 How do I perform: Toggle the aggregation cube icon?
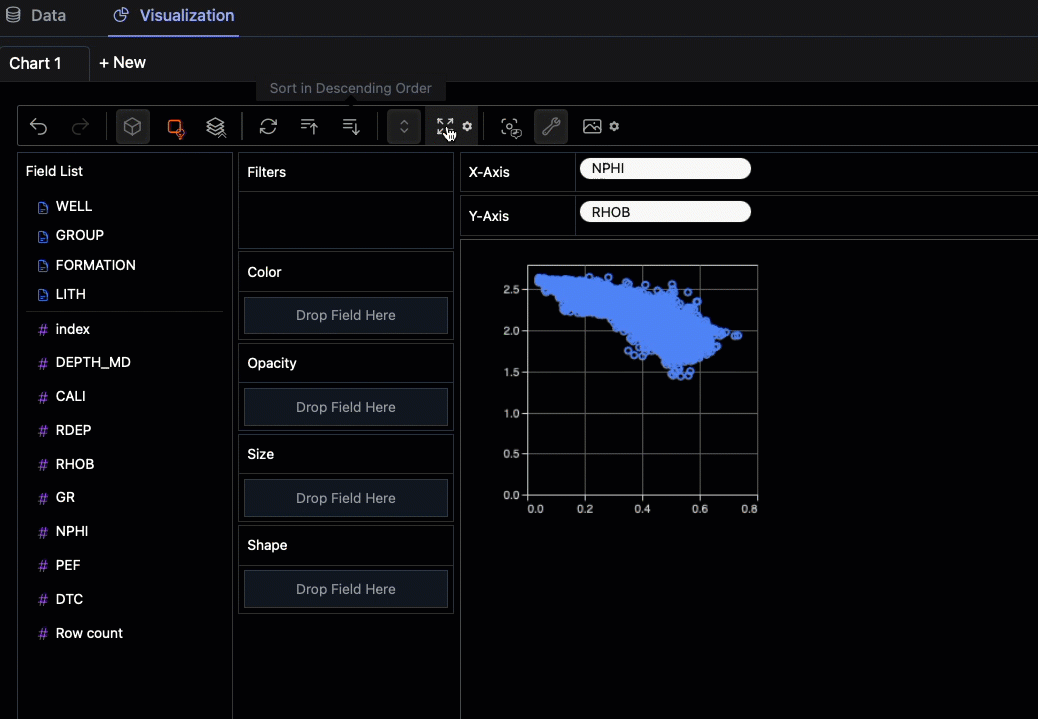133,127
